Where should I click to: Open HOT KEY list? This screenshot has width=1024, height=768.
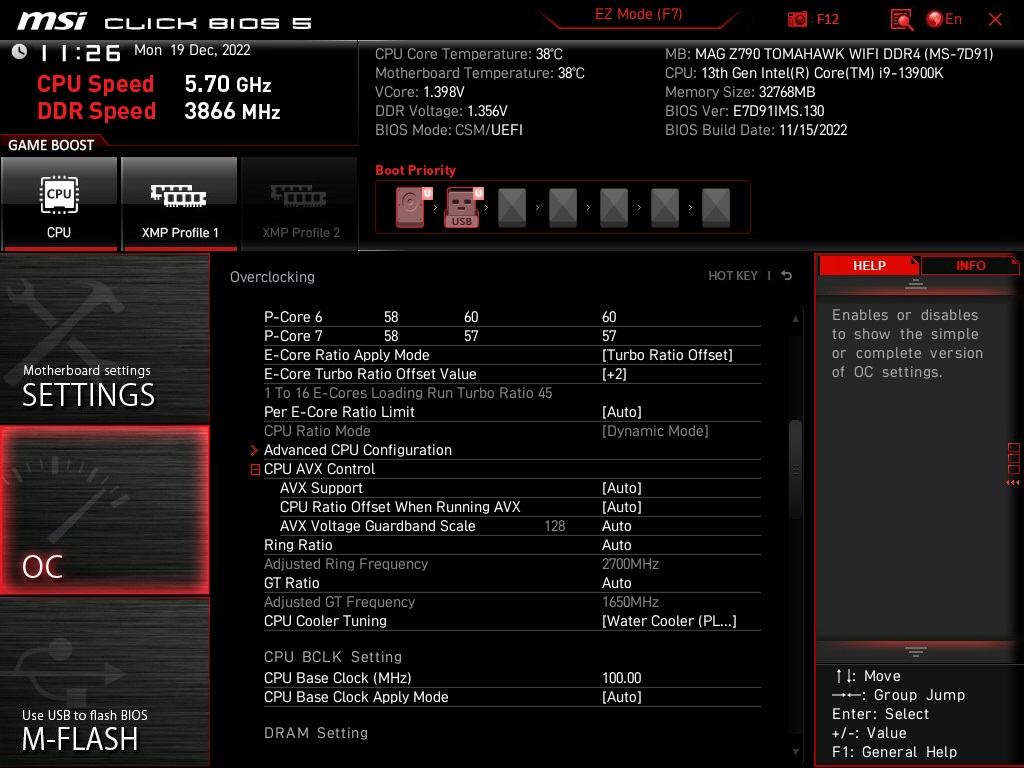click(x=733, y=276)
